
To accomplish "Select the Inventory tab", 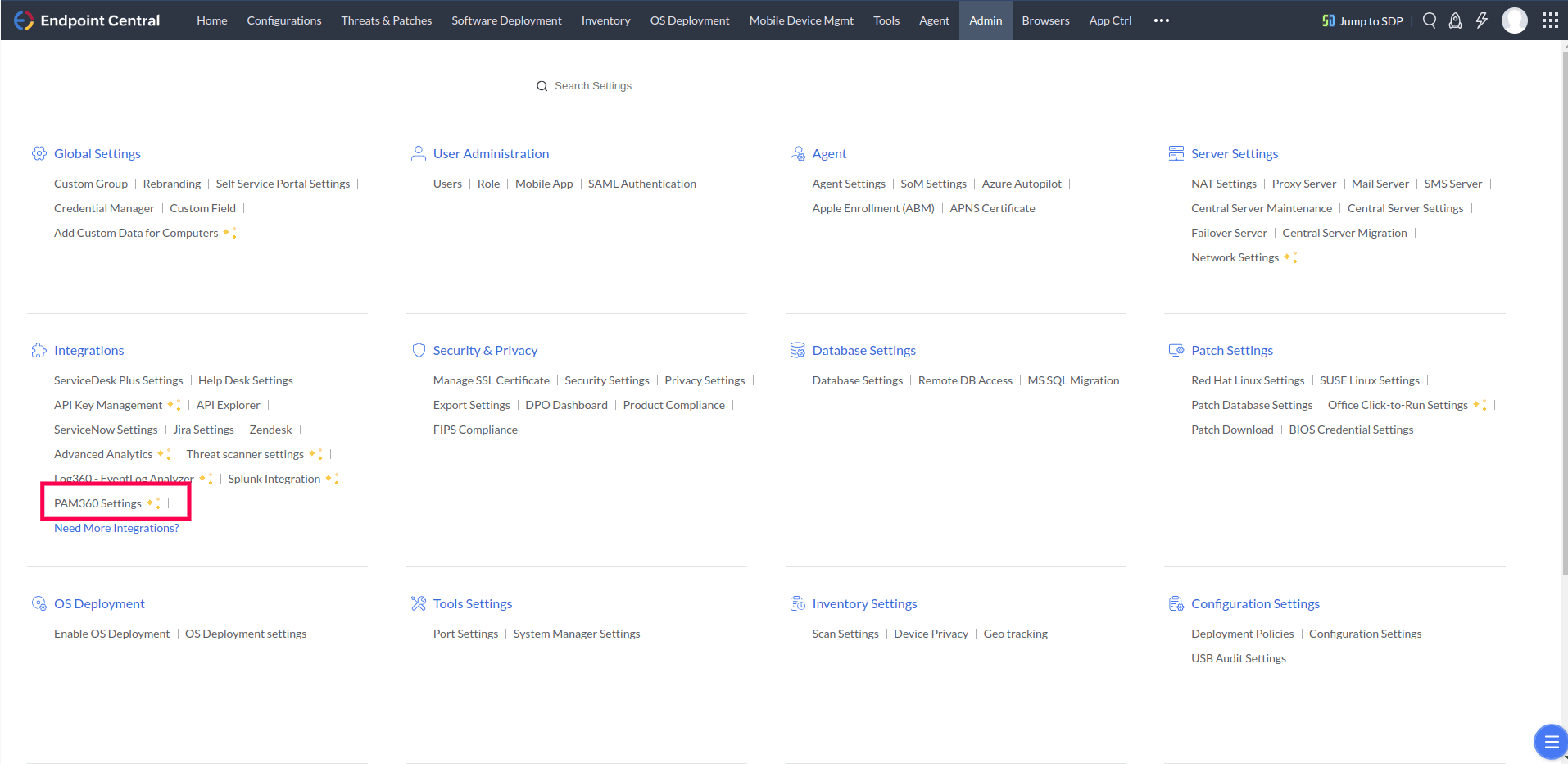I will [606, 20].
